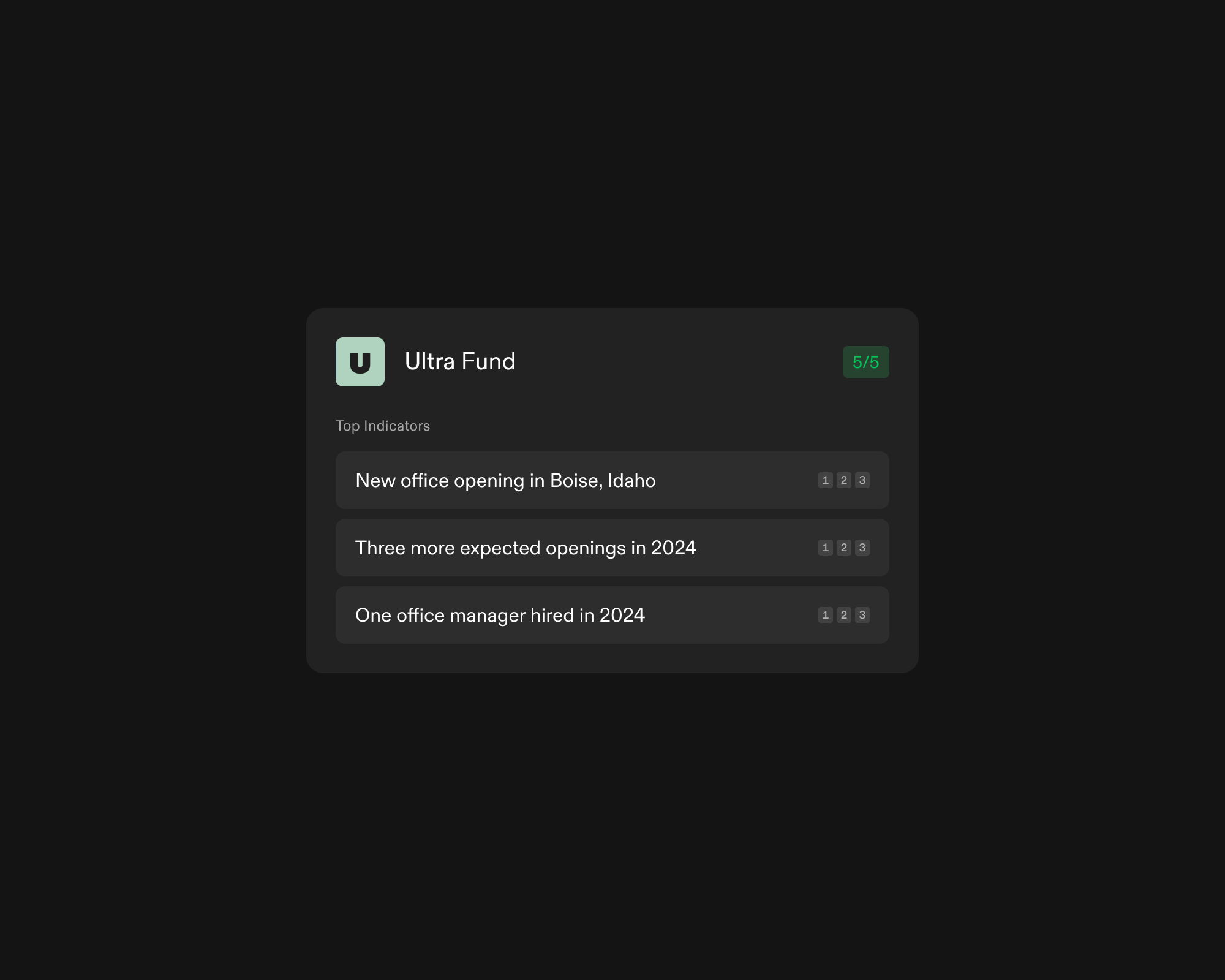Click the Ultra Fund U logo icon
Image resolution: width=1225 pixels, height=980 pixels.
(360, 362)
